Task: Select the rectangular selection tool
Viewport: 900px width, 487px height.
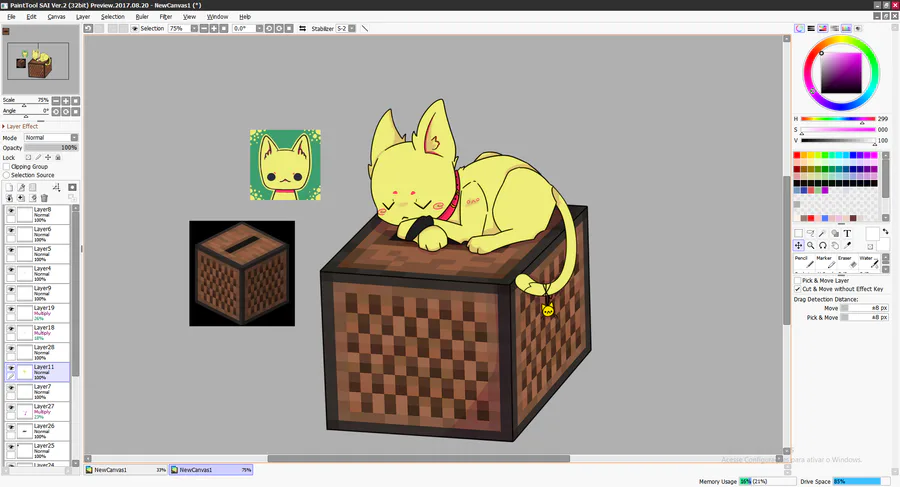Action: tap(798, 233)
